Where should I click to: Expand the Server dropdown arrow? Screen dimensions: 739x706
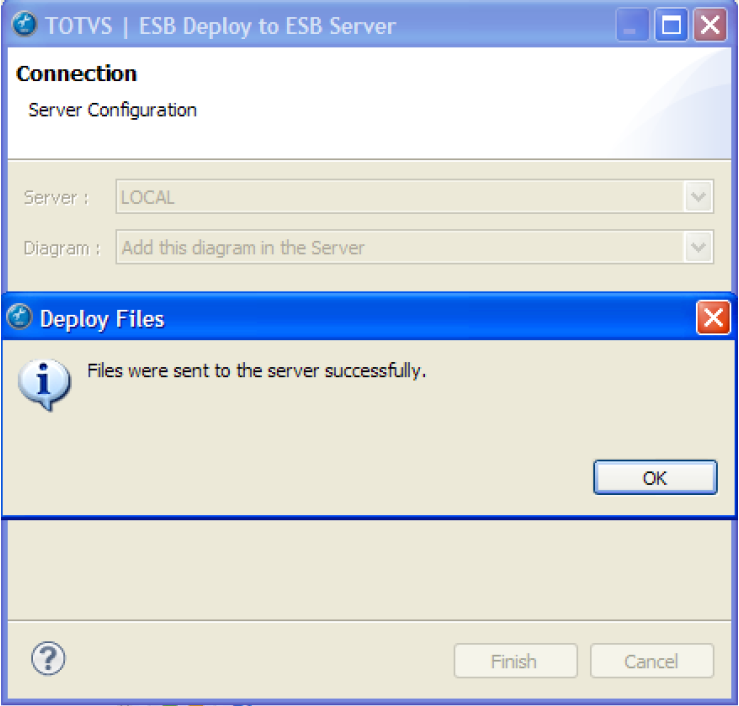pos(698,197)
